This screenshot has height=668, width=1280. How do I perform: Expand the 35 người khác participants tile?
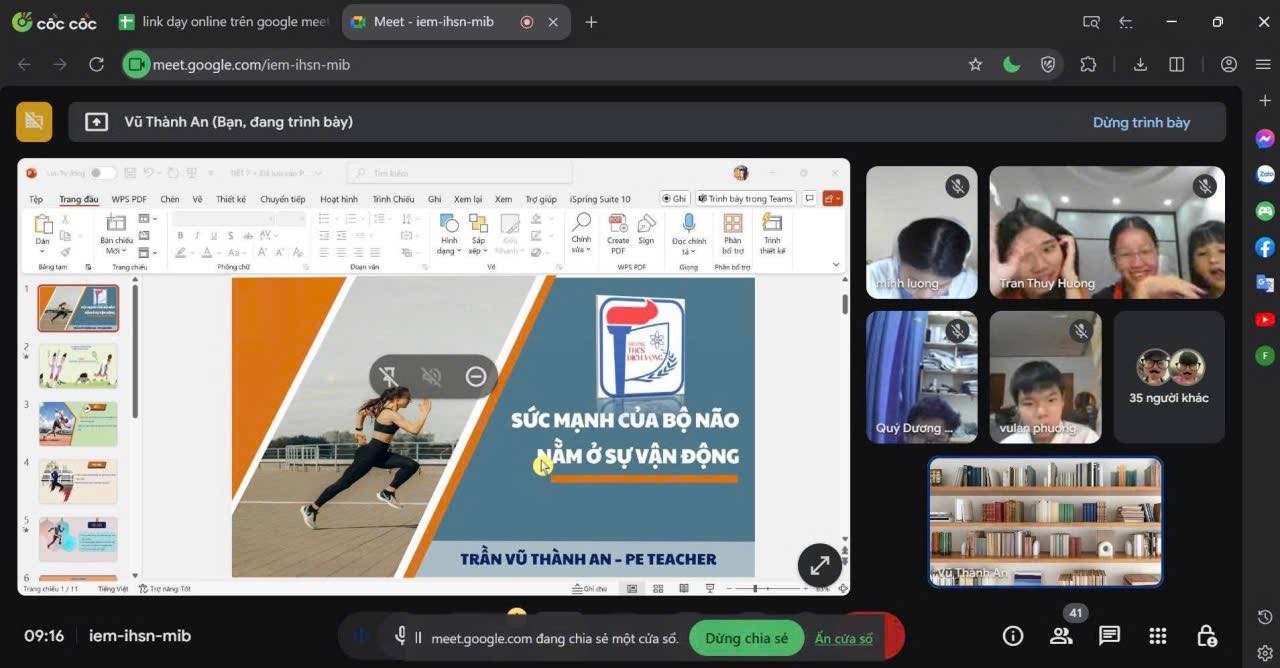tap(1169, 377)
